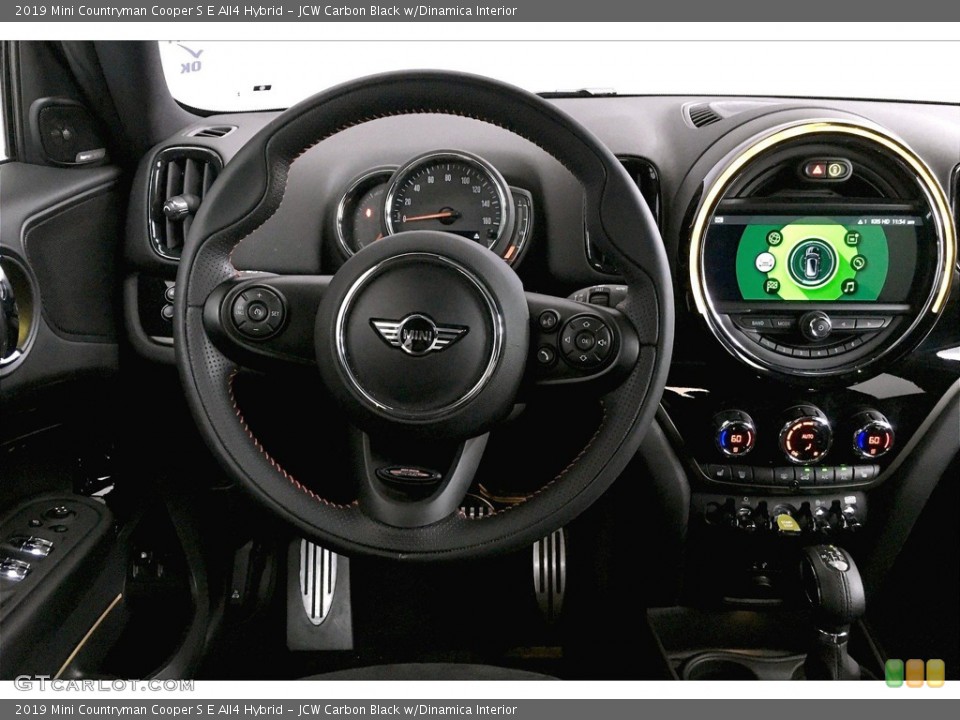Viewport: 960px width, 720px height.
Task: Click the 'JCW Carbon Black w/Dinamica Interior' bottom caption
Action: pos(408,710)
